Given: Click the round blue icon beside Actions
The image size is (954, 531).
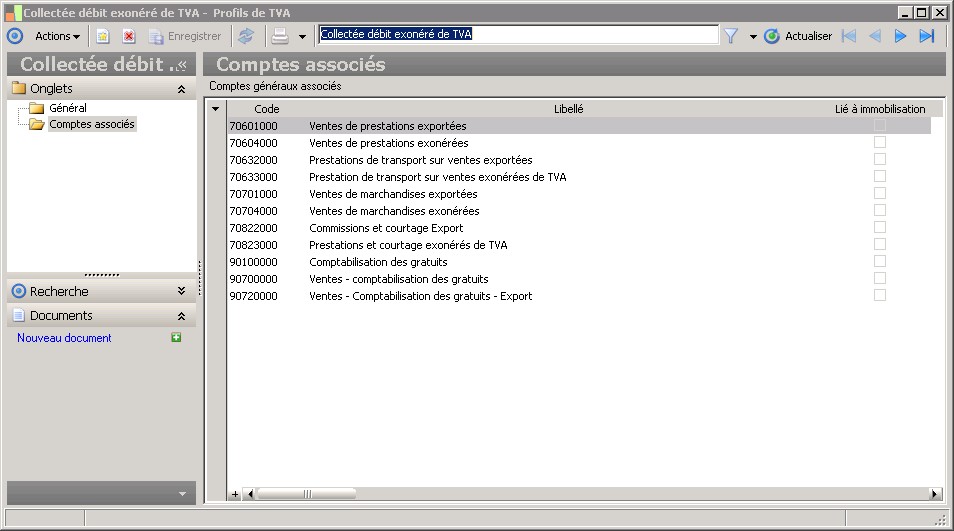Looking at the screenshot, I should (x=15, y=36).
